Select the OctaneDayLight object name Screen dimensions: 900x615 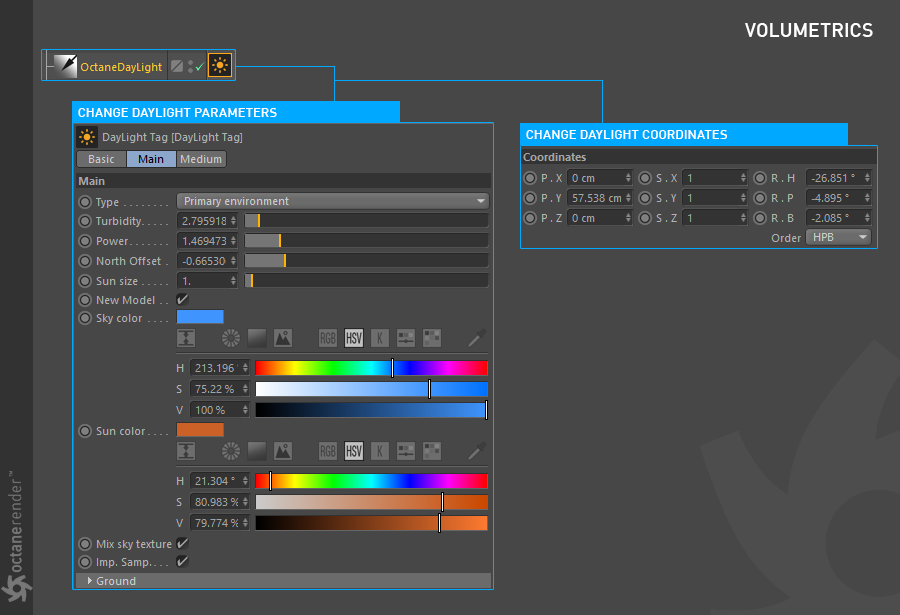121,67
